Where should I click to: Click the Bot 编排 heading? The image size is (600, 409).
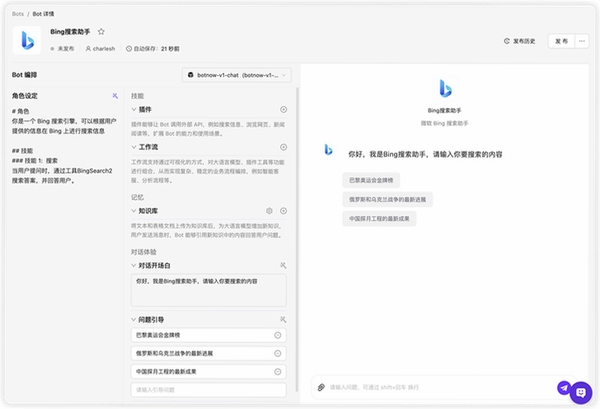tap(24, 75)
